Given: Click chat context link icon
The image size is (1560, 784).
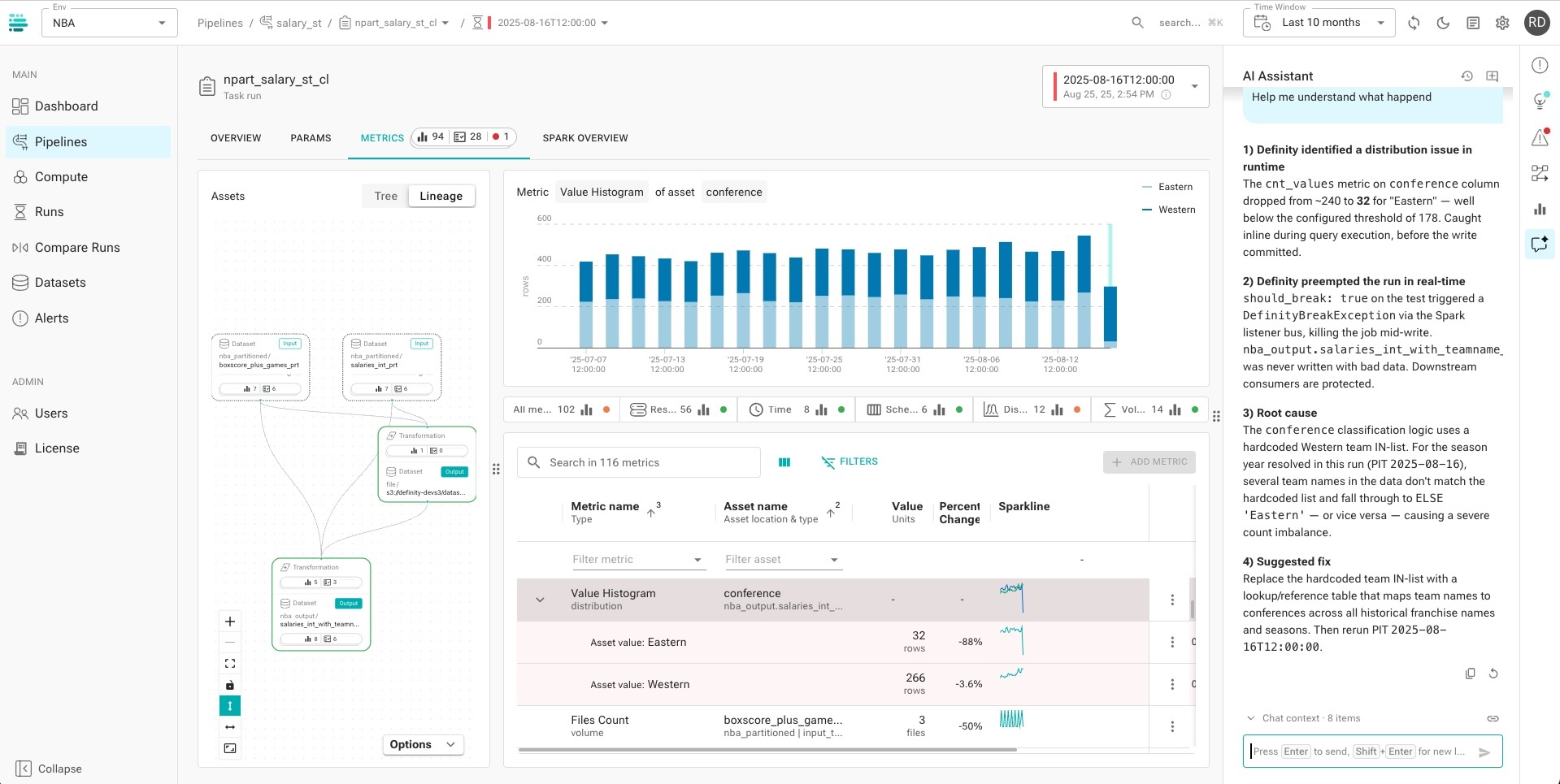Looking at the screenshot, I should click(x=1493, y=718).
